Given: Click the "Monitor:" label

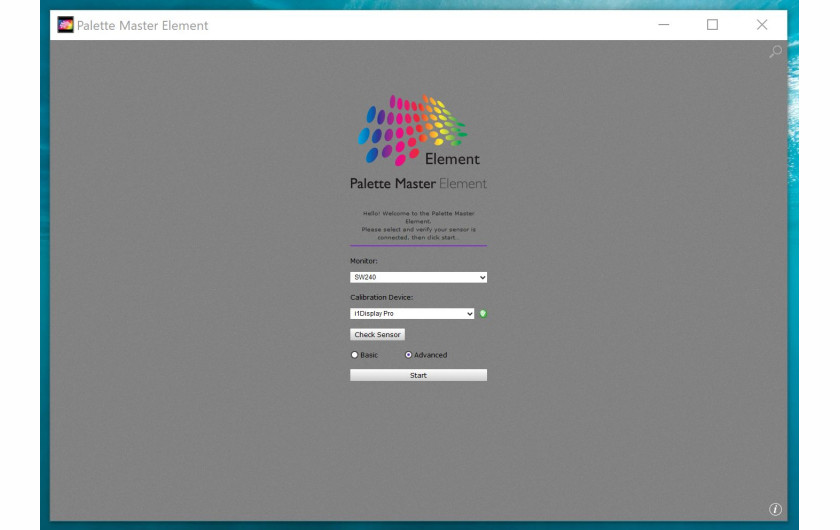Looking at the screenshot, I should [x=364, y=261].
